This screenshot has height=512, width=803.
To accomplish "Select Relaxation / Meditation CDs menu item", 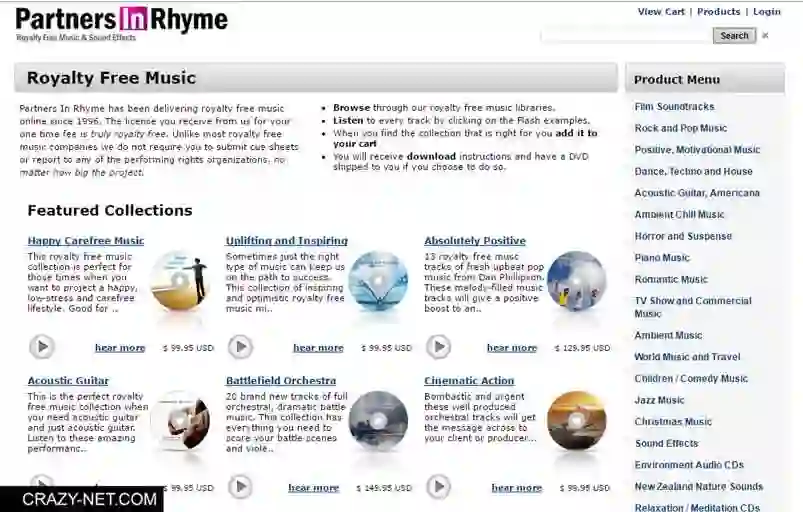I will pyautogui.click(x=697, y=507).
